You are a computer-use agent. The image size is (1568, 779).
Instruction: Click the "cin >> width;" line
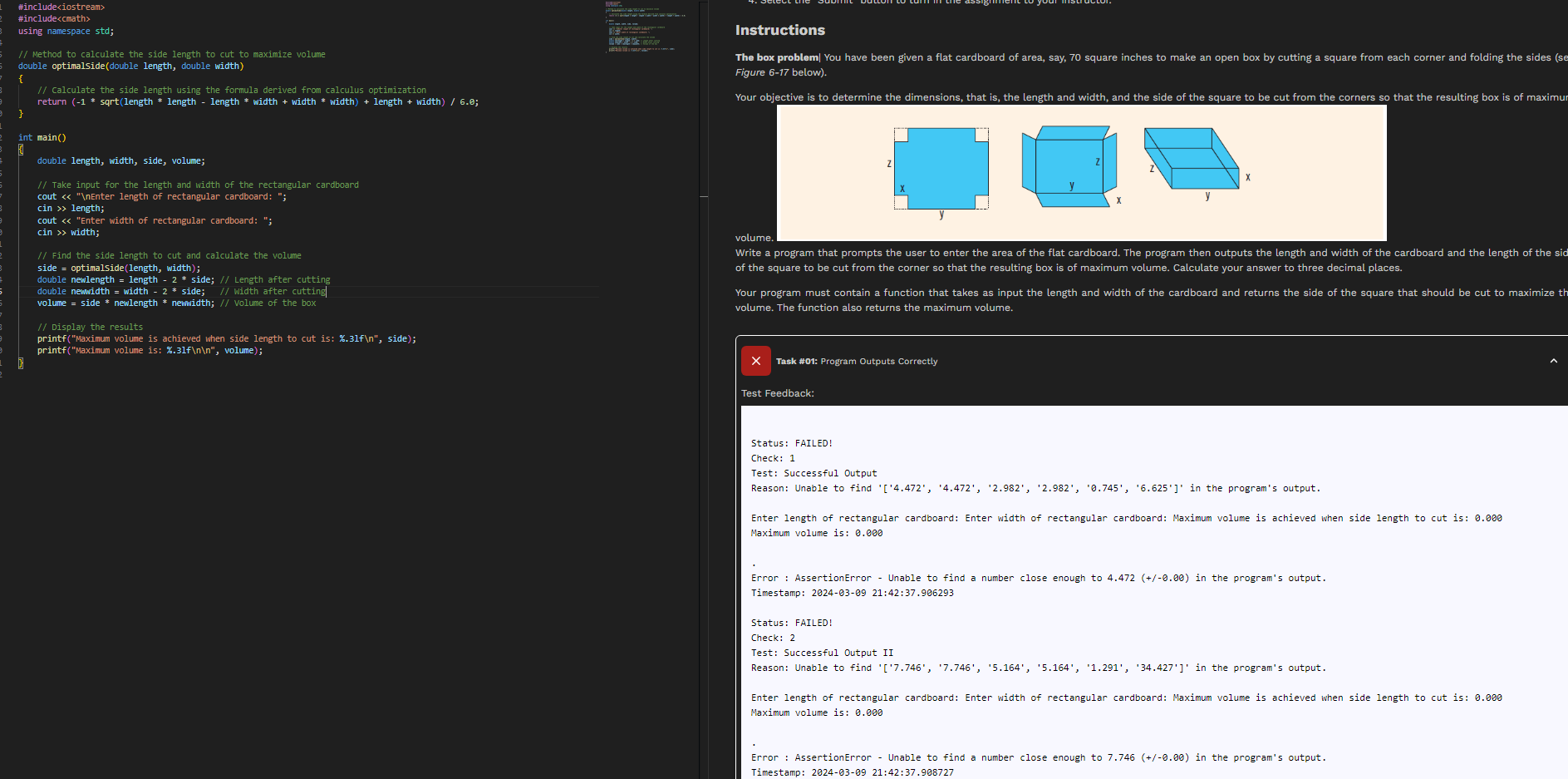click(68, 232)
